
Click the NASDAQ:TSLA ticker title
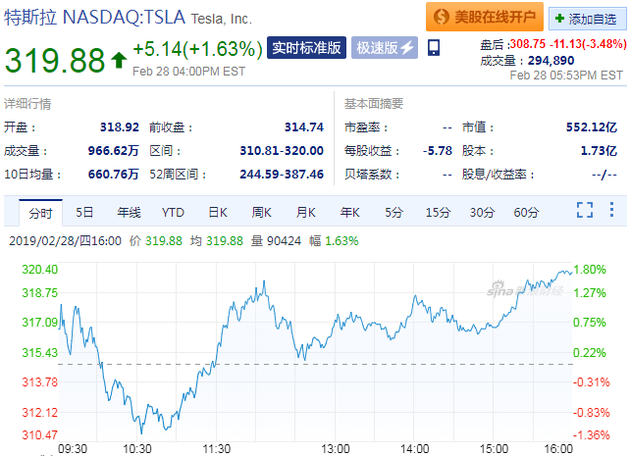124,17
